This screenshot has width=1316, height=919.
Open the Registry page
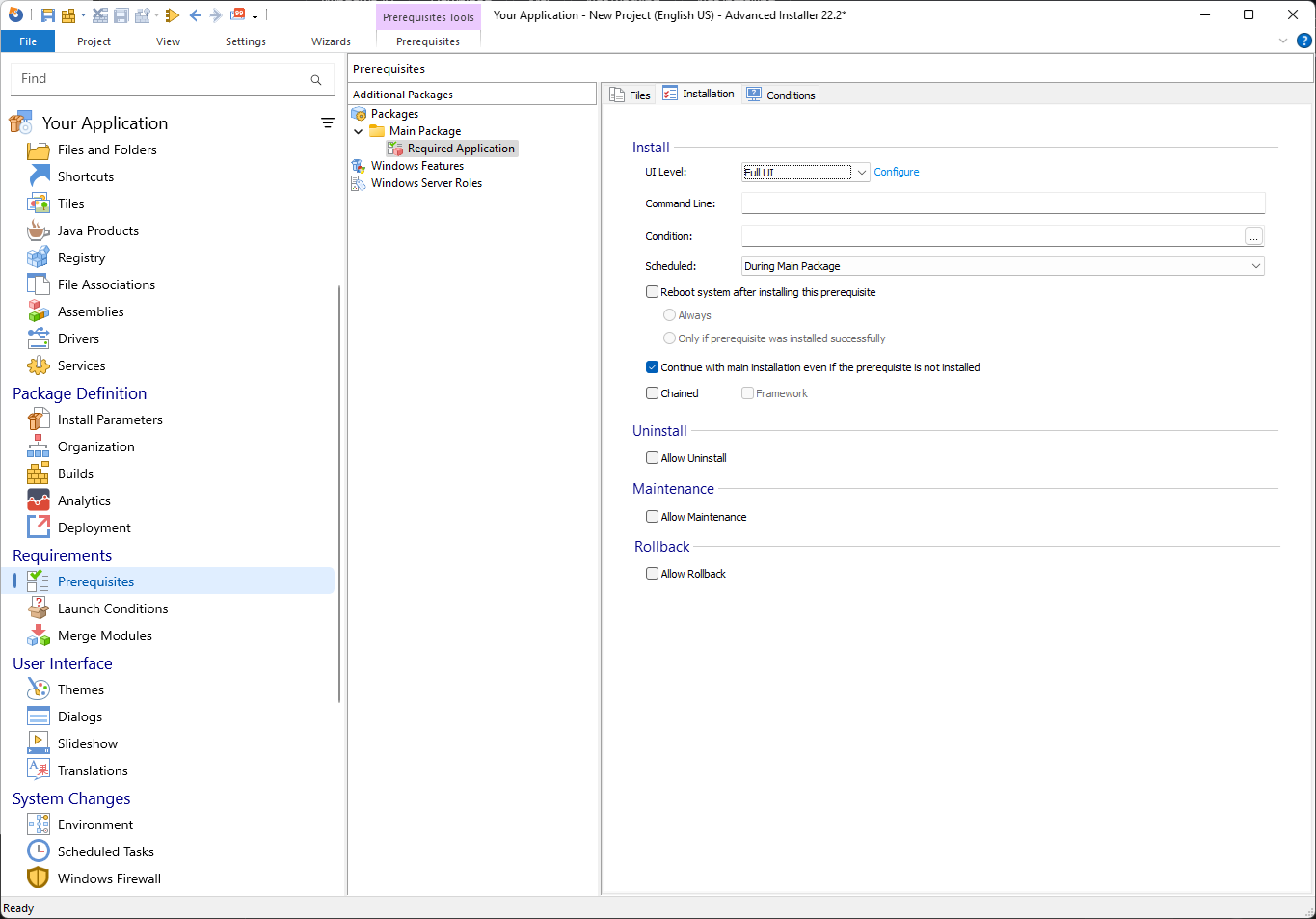click(81, 257)
